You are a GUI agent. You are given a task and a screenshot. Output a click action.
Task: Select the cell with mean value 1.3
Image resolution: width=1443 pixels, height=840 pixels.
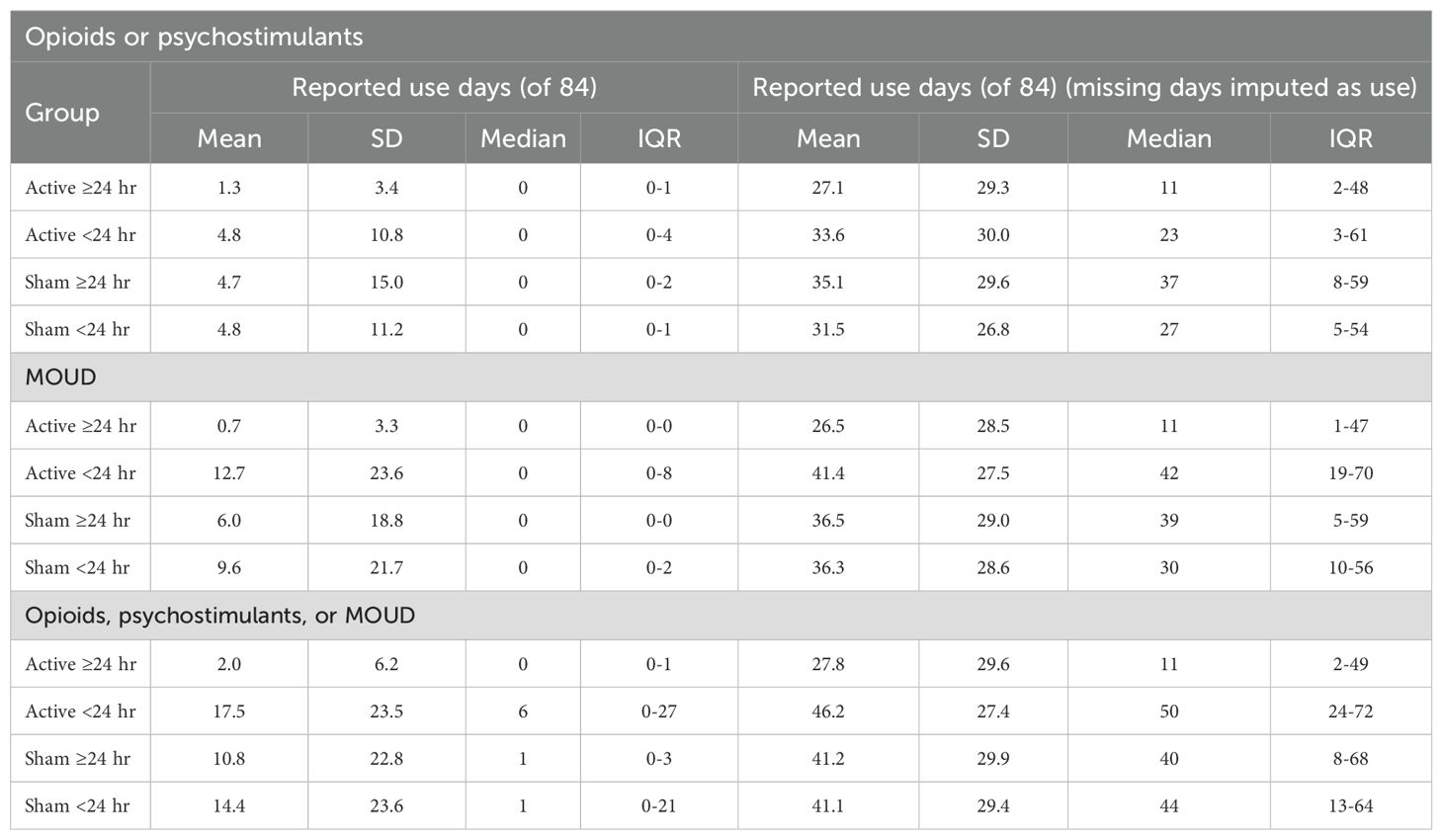[x=229, y=188]
